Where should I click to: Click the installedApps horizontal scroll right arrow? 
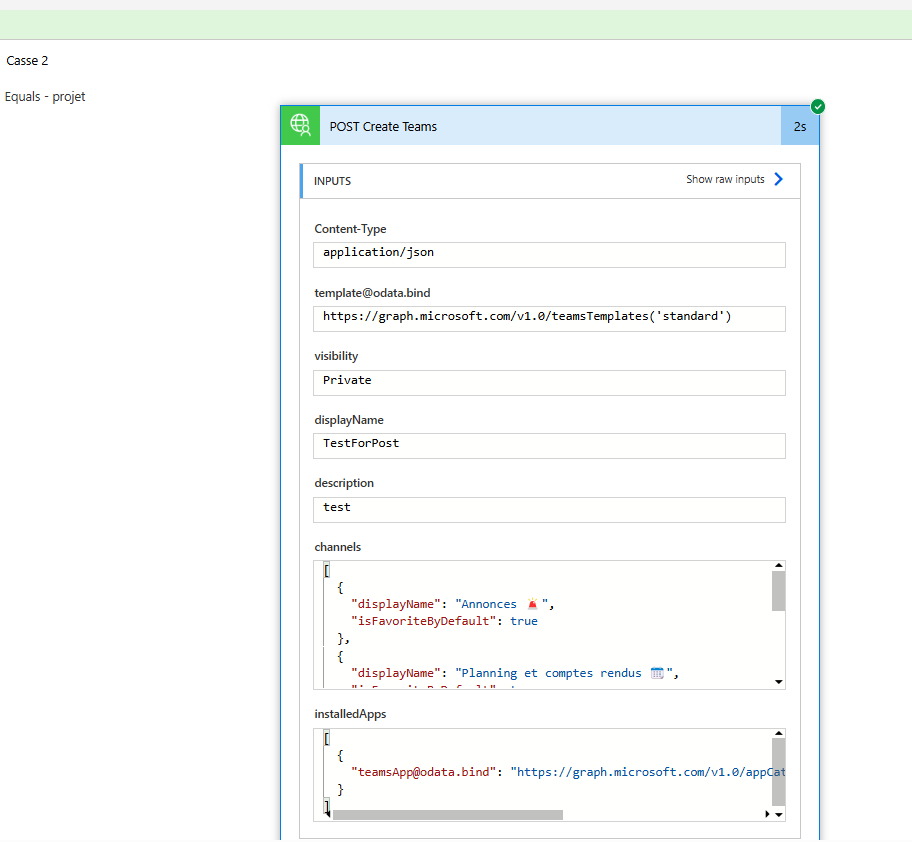click(x=767, y=814)
